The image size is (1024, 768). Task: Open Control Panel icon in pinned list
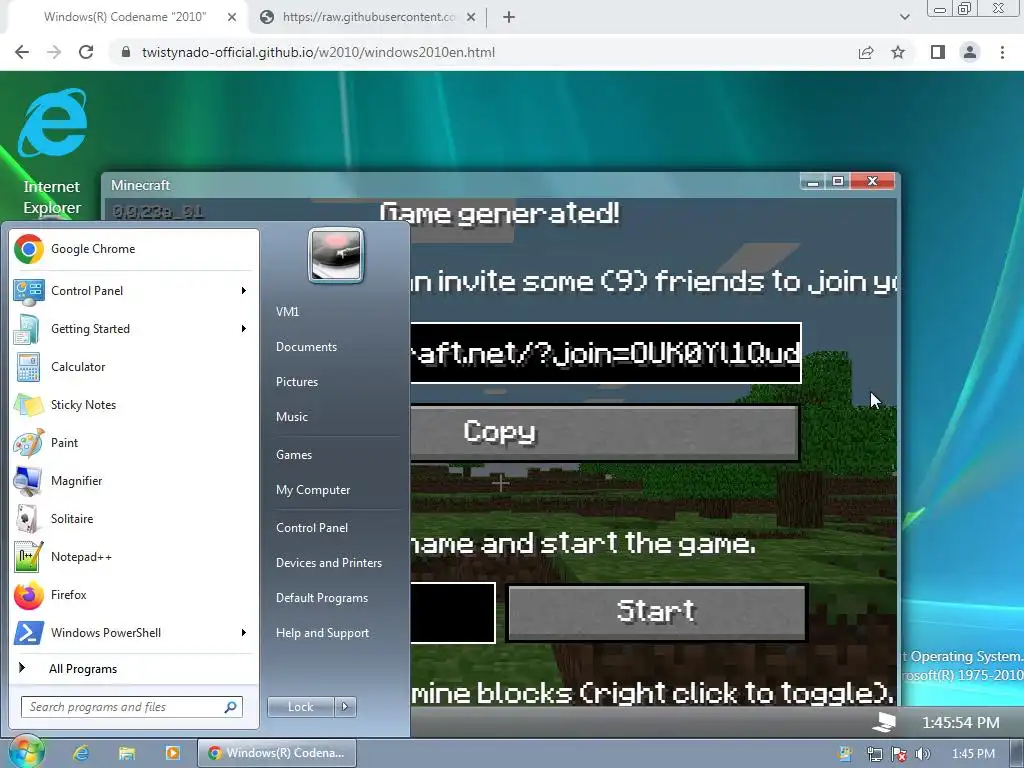click(28, 291)
